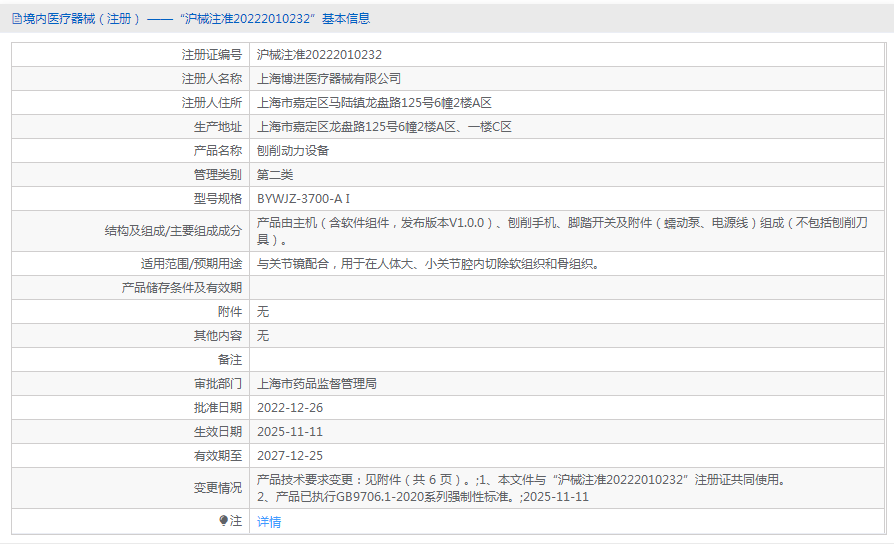This screenshot has height=544, width=894.
Task: Click the 变更情况 label
Action: (x=218, y=488)
